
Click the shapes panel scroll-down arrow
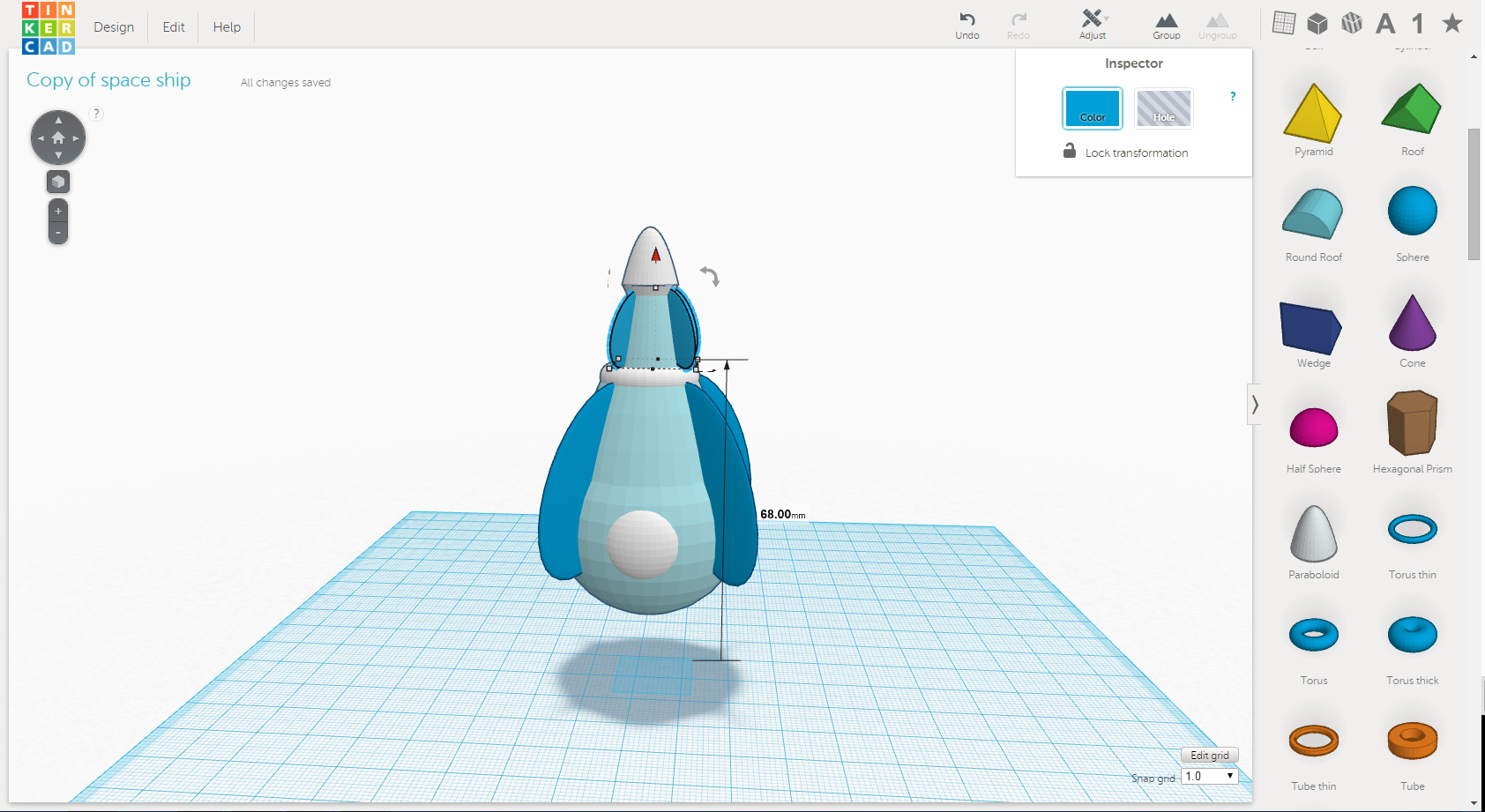coord(1474,803)
